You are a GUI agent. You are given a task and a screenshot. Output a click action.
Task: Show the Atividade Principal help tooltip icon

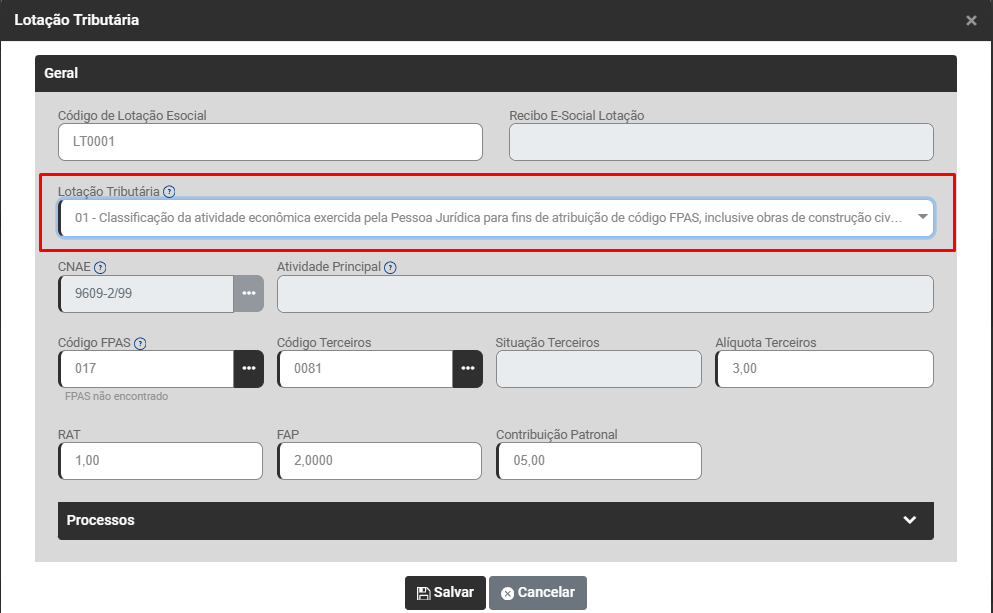point(390,267)
